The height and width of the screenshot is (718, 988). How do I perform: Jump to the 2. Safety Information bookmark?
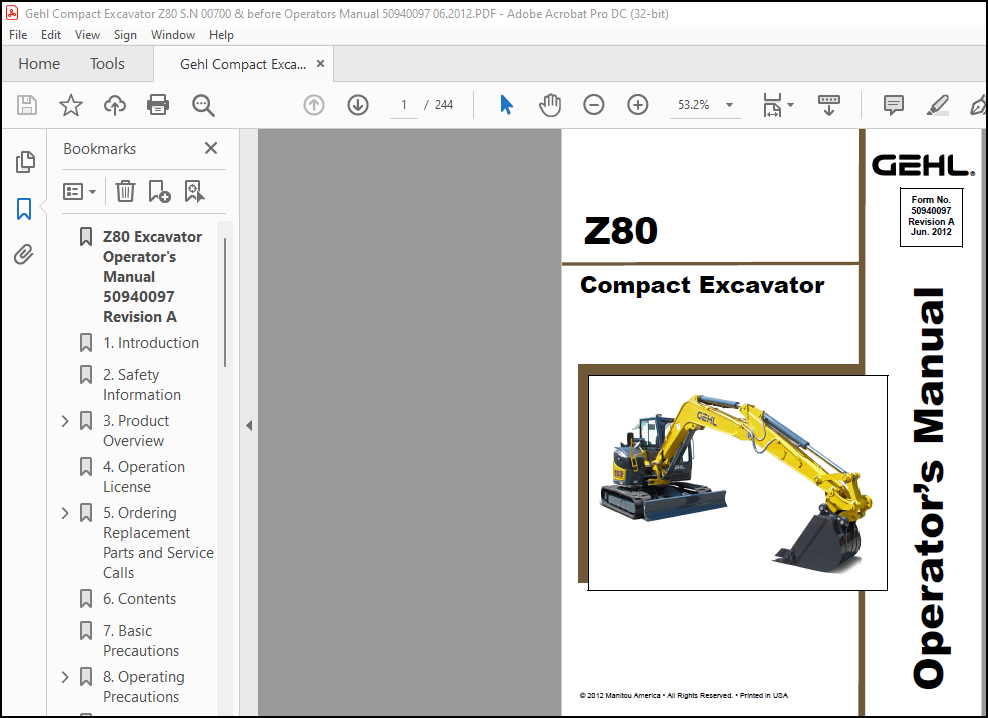(x=142, y=385)
